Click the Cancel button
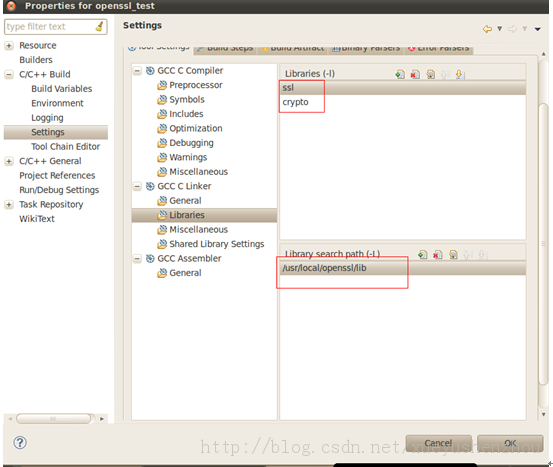The width and height of the screenshot is (553, 467). point(438,443)
